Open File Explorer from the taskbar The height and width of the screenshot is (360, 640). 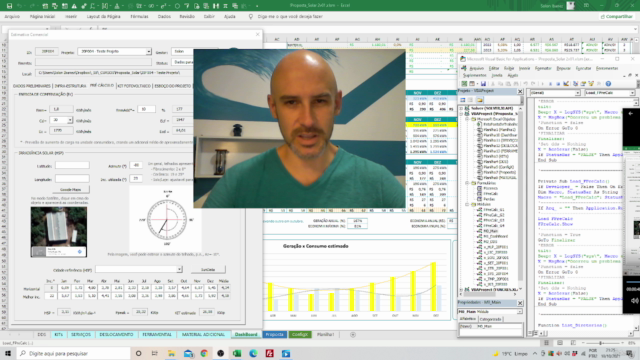click(171, 353)
